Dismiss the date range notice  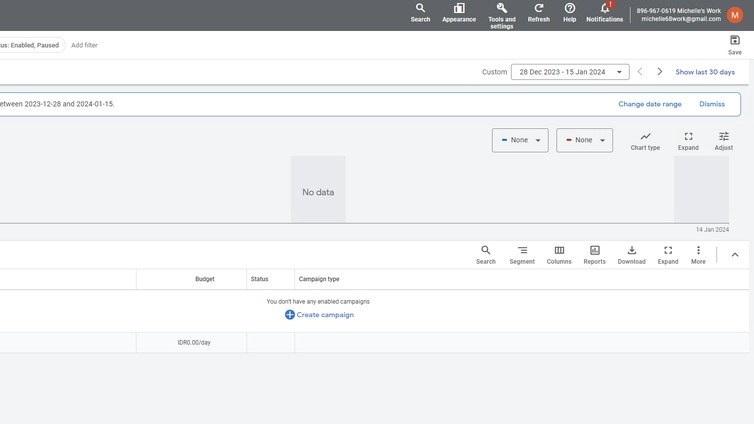point(712,104)
